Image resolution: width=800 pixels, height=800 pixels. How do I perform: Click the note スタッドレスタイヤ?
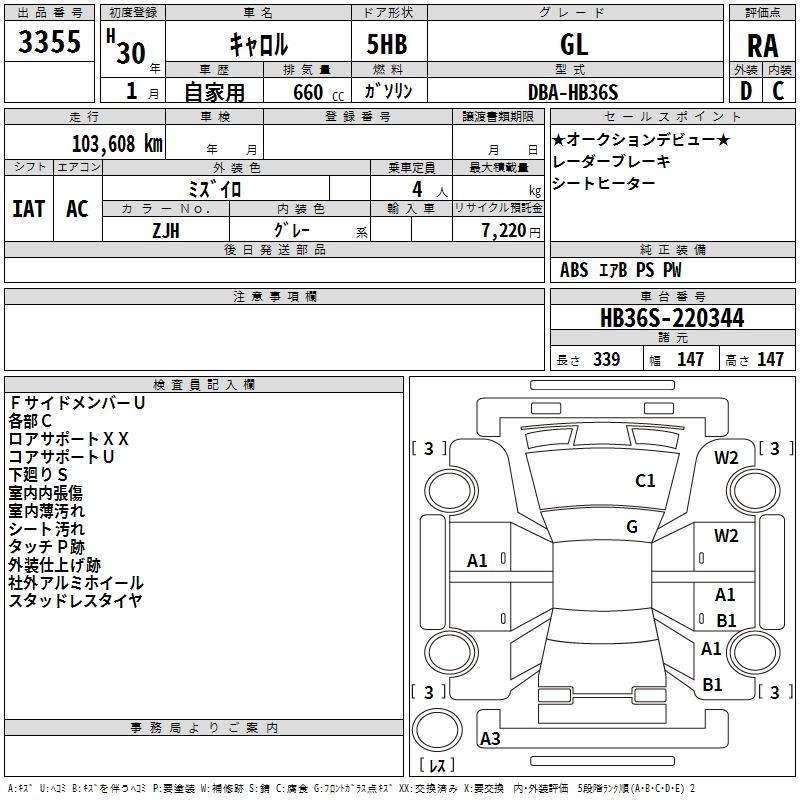point(75,601)
